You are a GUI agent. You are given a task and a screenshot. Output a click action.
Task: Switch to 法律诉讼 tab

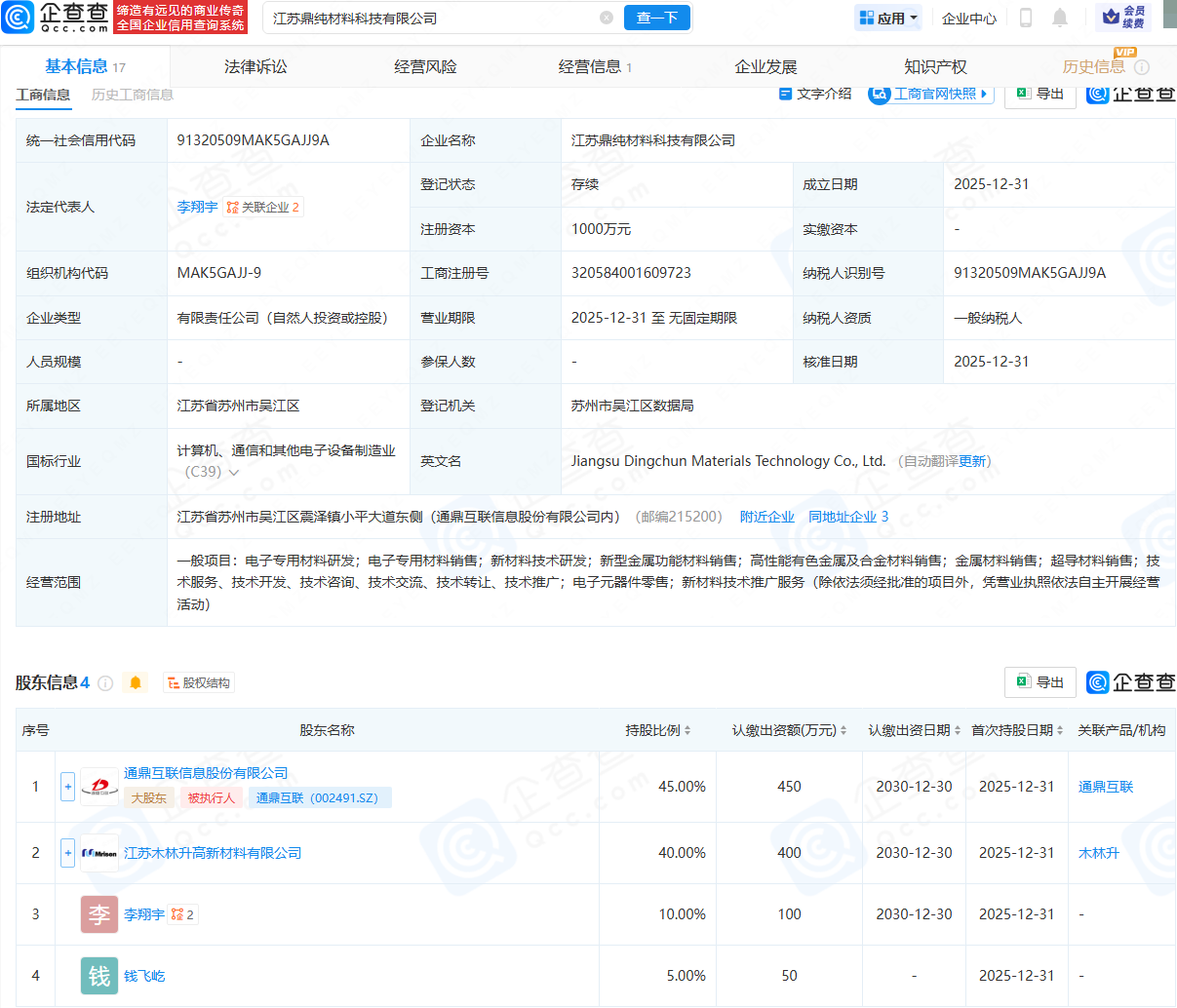(x=255, y=67)
